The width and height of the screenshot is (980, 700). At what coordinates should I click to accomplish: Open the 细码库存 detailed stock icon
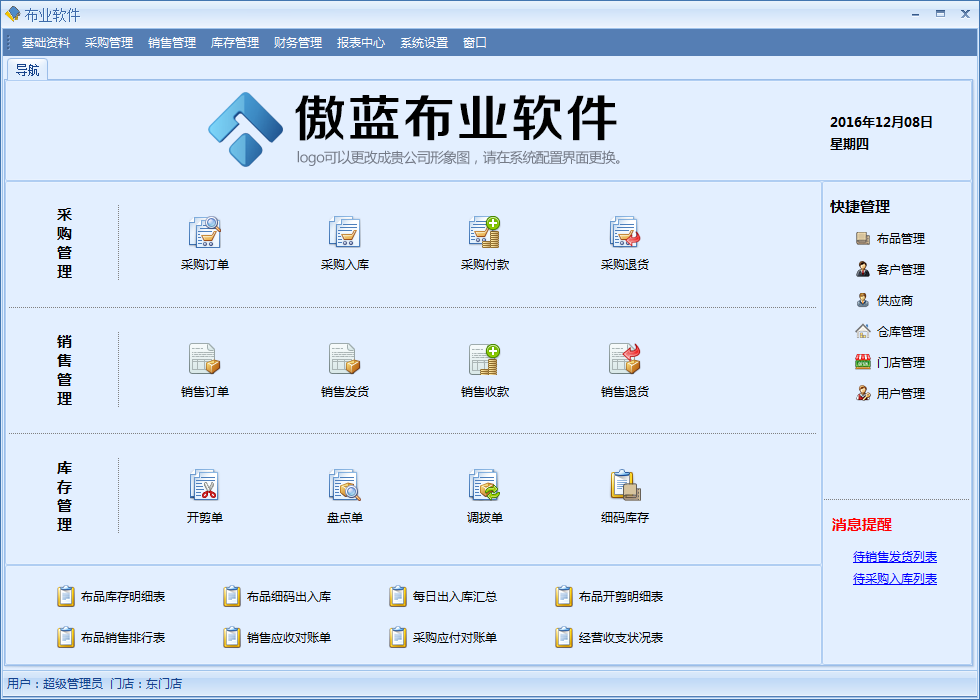click(x=625, y=486)
